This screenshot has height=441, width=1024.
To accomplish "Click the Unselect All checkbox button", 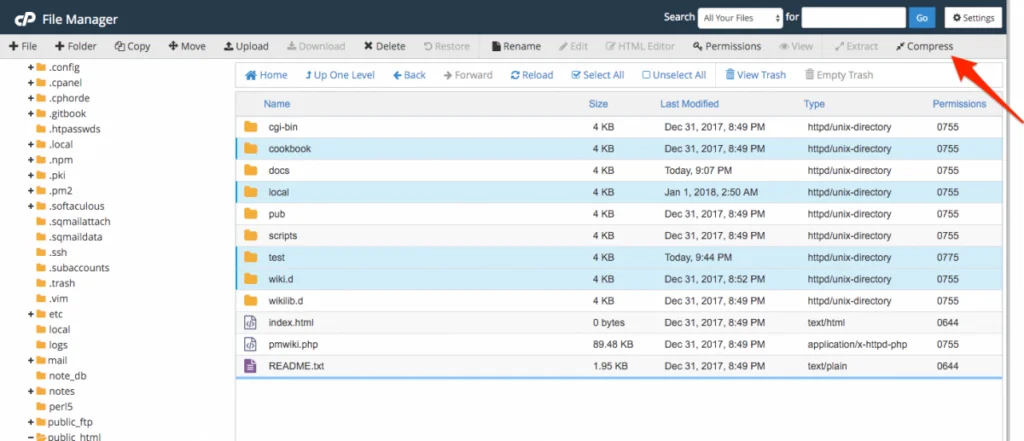I will point(674,75).
